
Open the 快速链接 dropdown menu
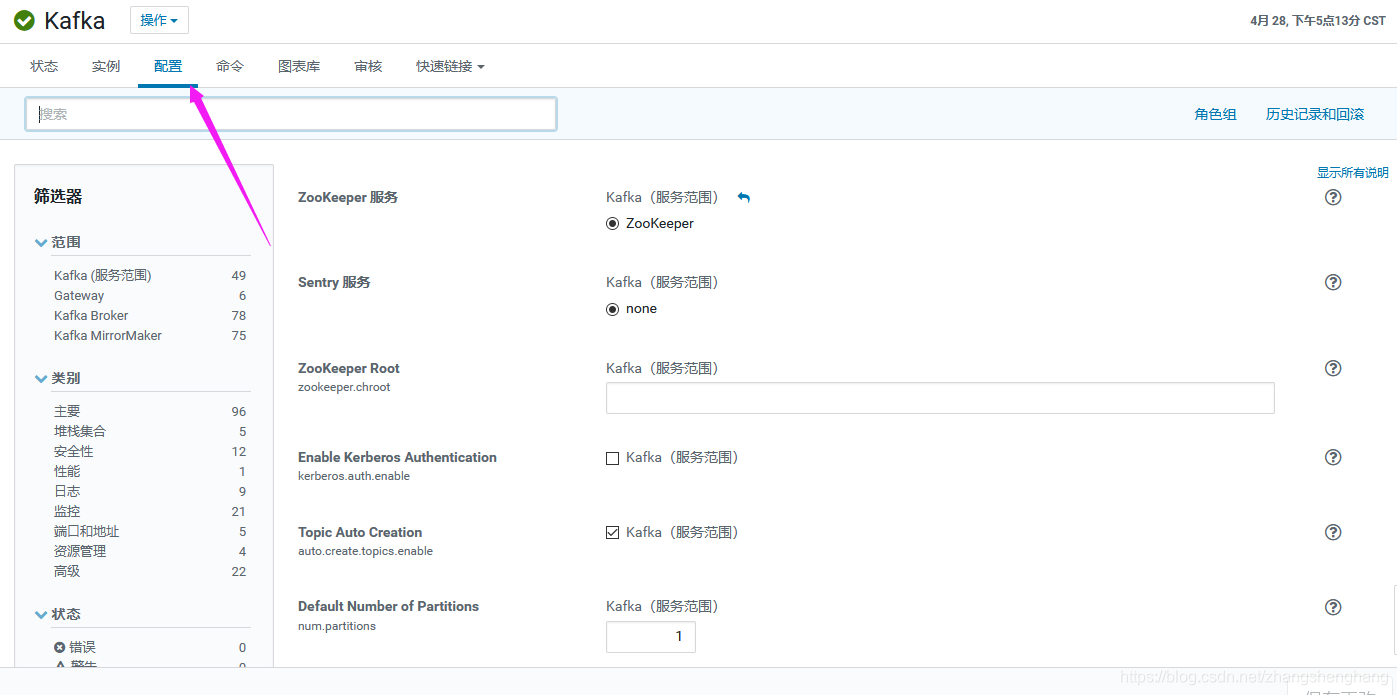click(450, 66)
